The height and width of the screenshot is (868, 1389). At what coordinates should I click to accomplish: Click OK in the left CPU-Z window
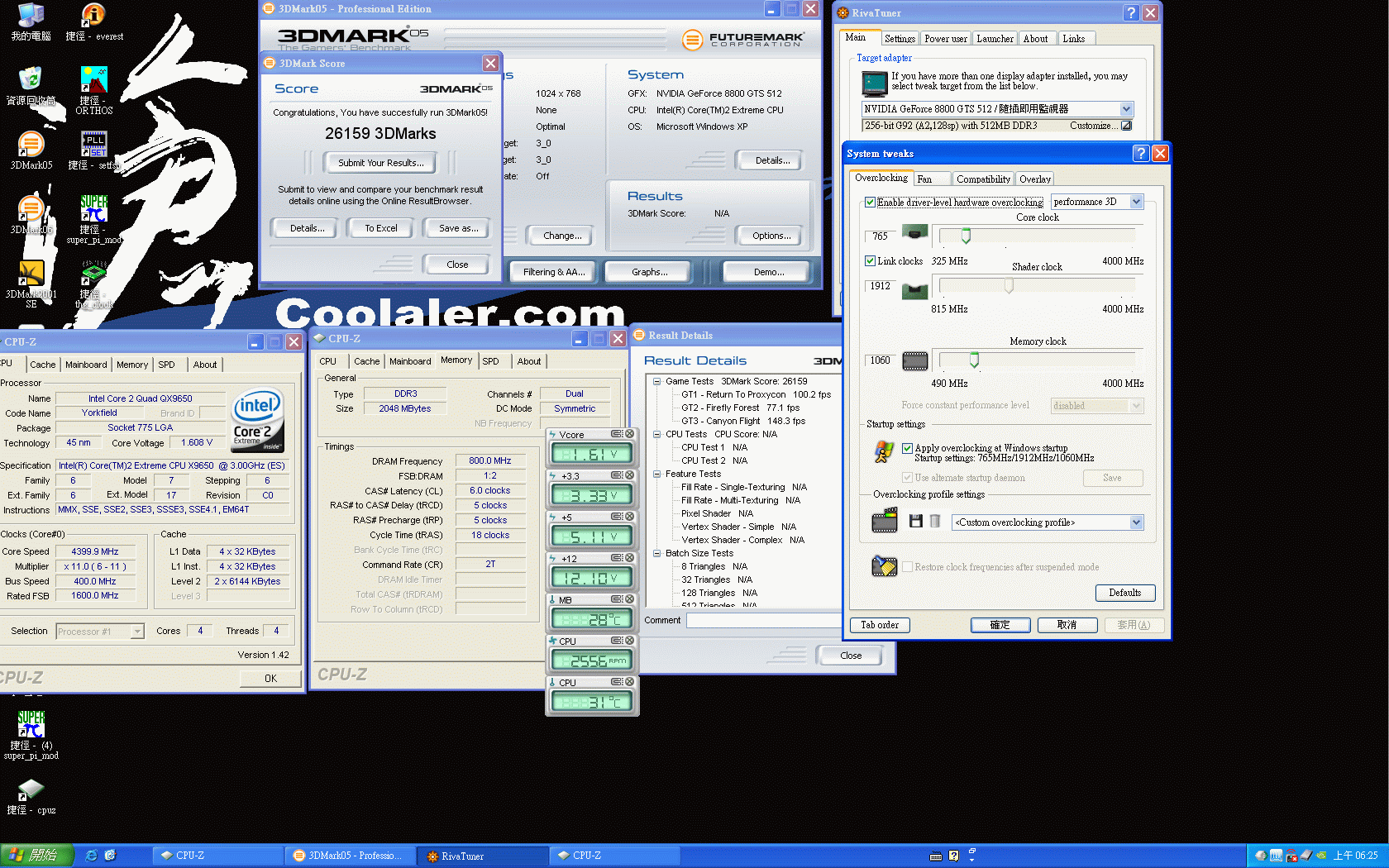click(x=270, y=679)
